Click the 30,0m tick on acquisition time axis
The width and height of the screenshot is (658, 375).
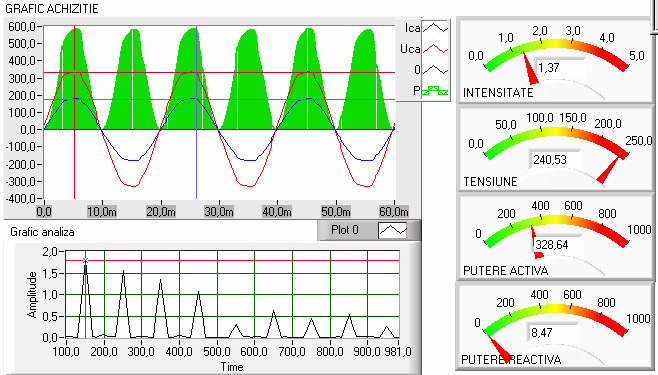[219, 211]
